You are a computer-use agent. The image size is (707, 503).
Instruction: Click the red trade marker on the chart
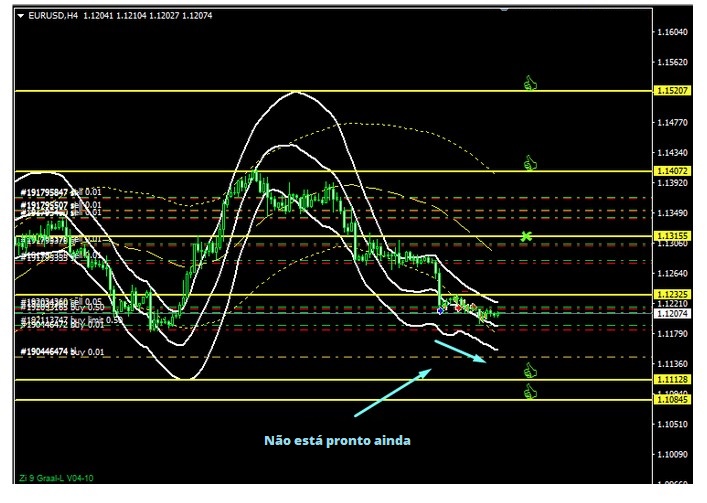pyautogui.click(x=458, y=308)
